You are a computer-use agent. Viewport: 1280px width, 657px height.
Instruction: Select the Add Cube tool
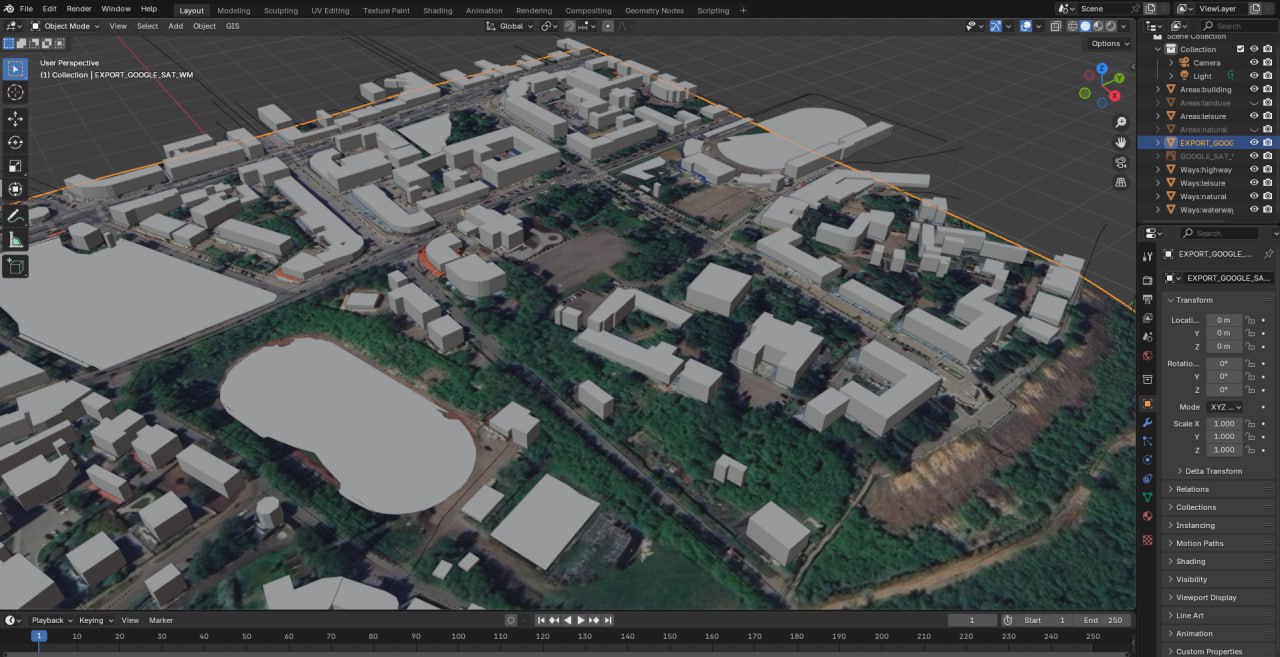15,266
